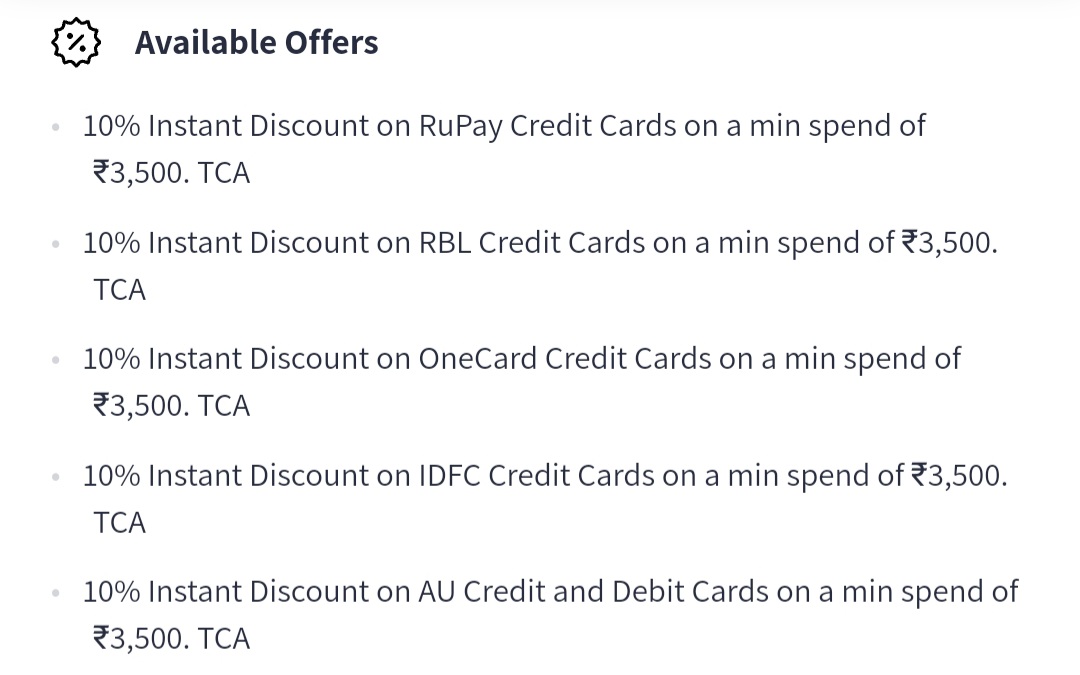Viewport: 1080px width, 675px height.
Task: Select the Available Offers heading
Action: 256,43
